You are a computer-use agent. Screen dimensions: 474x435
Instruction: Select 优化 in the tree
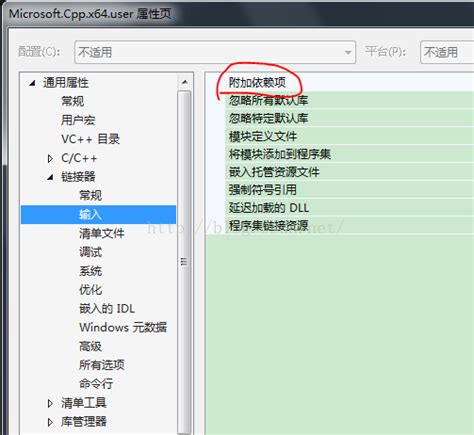pyautogui.click(x=90, y=290)
